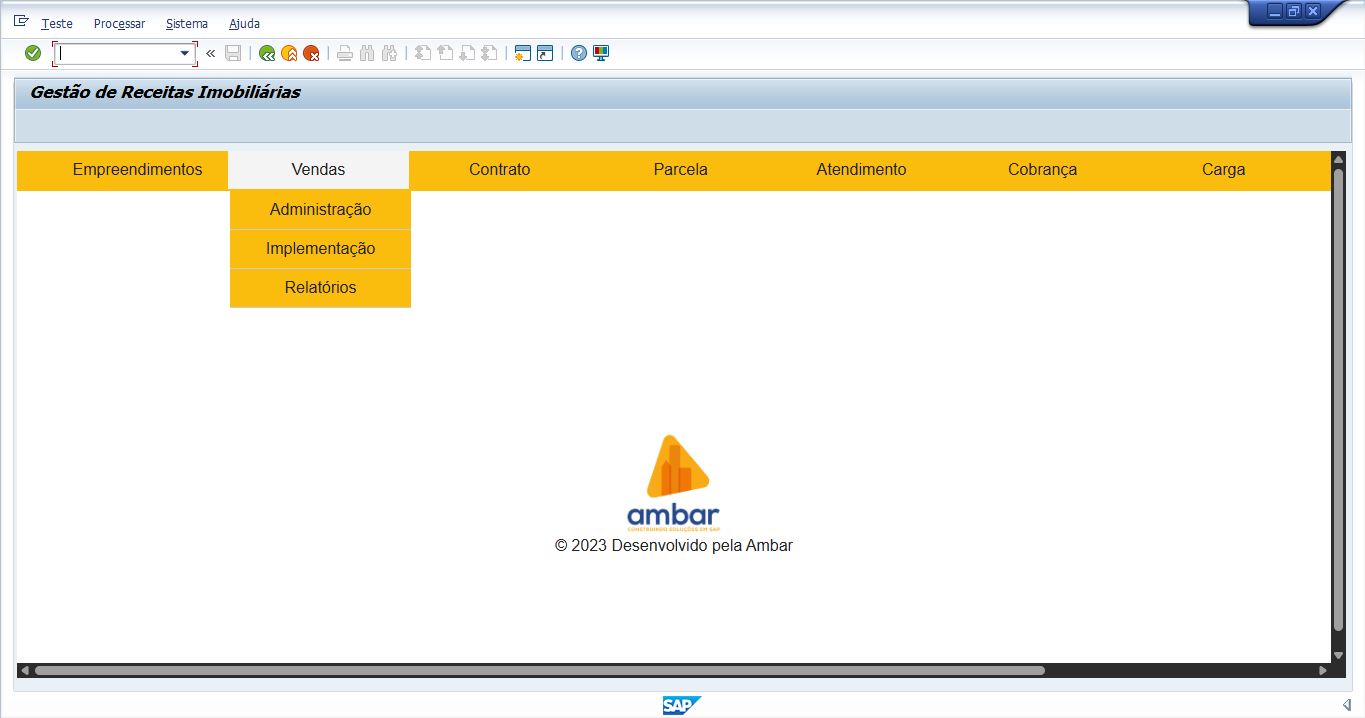This screenshot has width=1365, height=718.
Task: Open the Help question mark icon
Action: tap(579, 53)
